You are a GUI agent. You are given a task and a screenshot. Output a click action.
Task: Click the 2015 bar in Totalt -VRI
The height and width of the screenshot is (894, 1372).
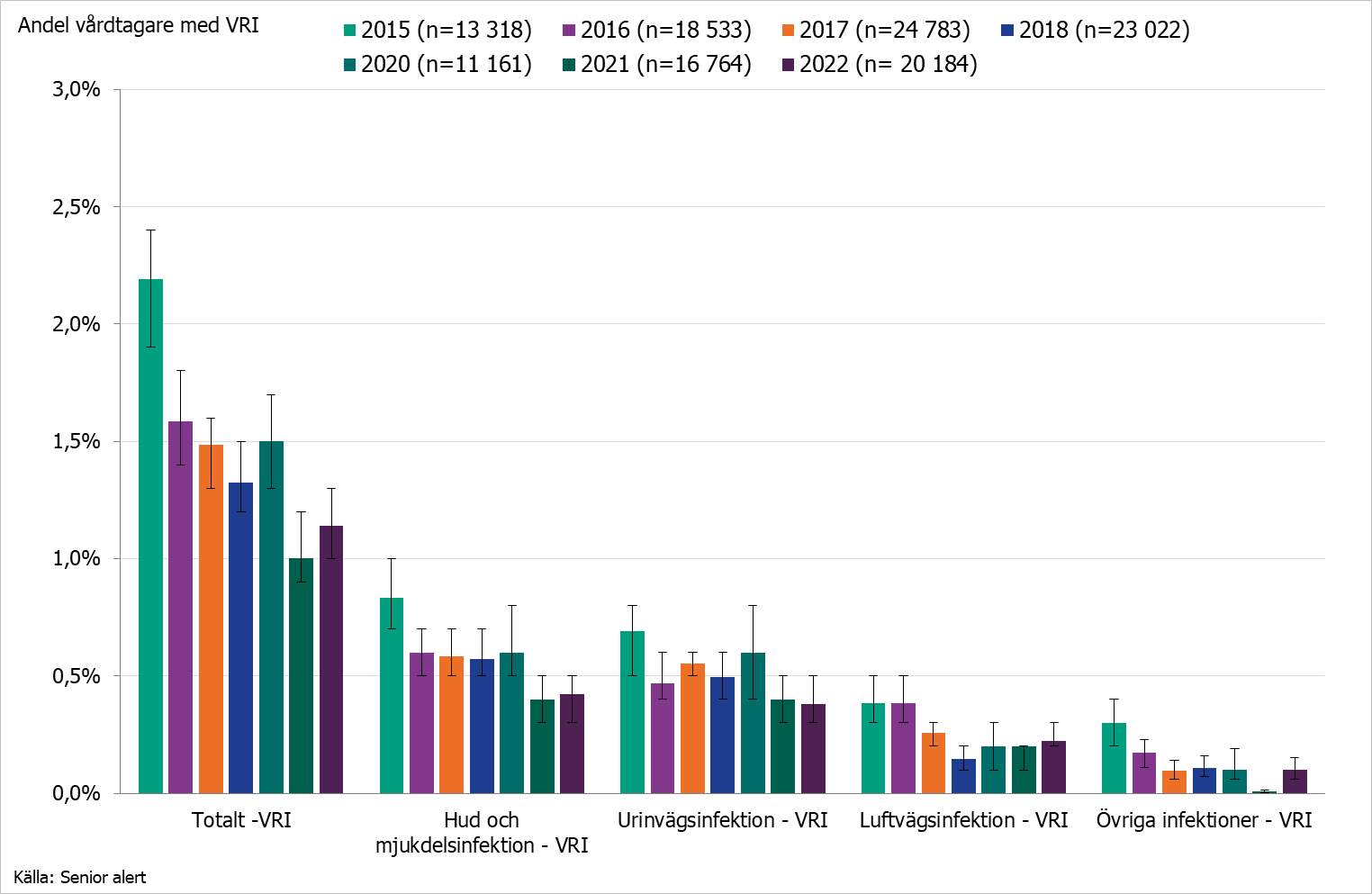pos(150,536)
